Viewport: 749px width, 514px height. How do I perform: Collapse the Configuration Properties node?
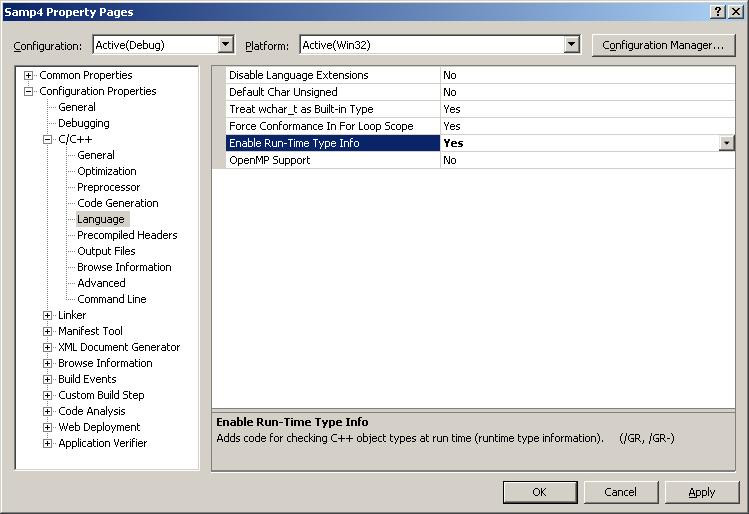tap(29, 92)
